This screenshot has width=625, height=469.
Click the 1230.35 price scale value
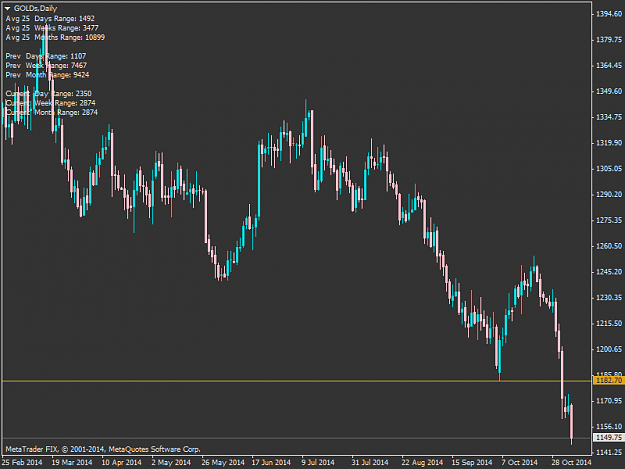pyautogui.click(x=609, y=298)
